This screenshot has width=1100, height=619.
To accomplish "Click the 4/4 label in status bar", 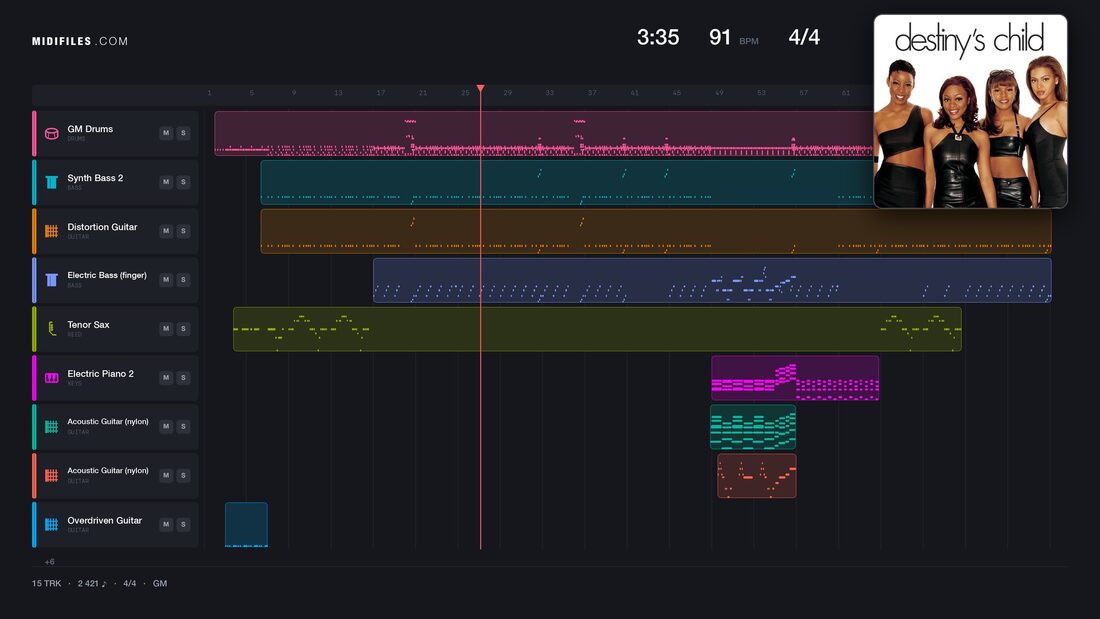I will coord(130,583).
